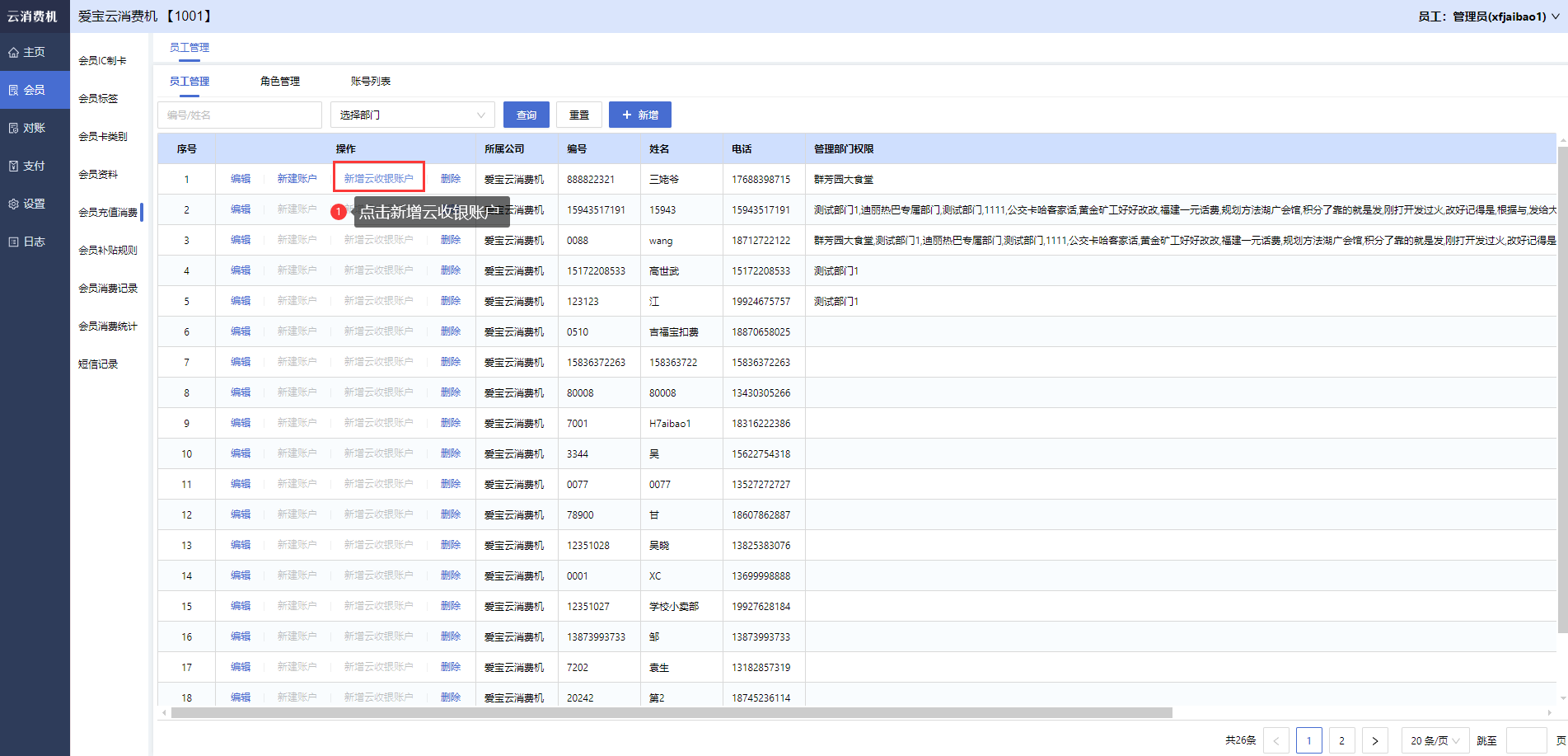Open 短信记录 submenu item

pyautogui.click(x=99, y=364)
